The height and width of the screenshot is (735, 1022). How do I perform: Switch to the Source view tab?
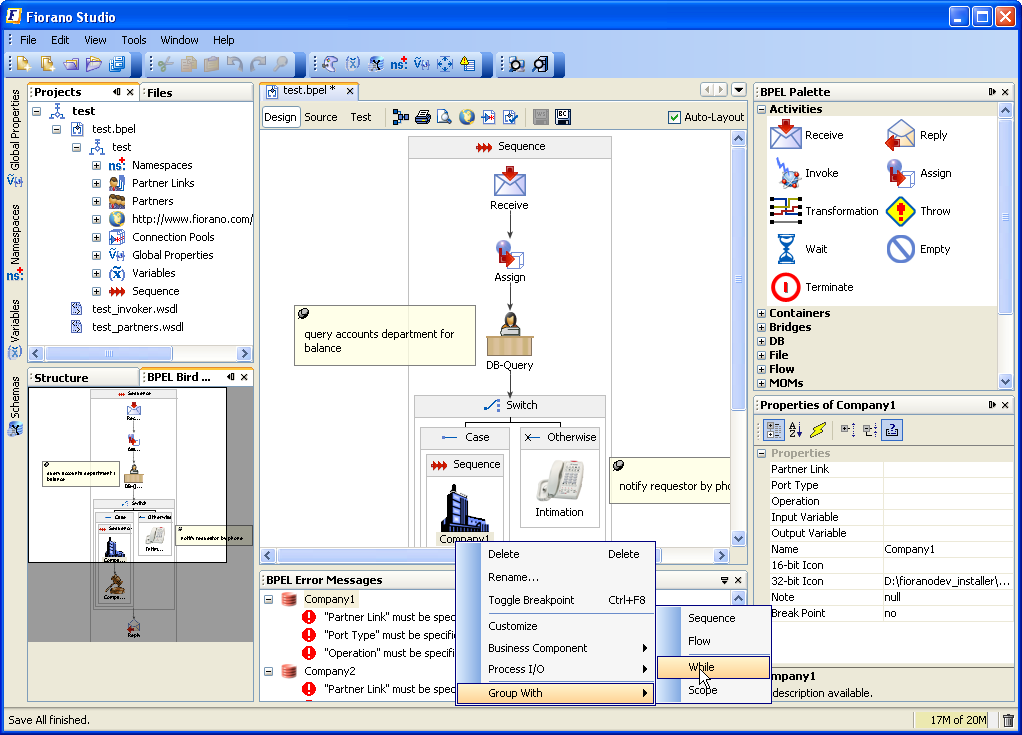(x=321, y=117)
